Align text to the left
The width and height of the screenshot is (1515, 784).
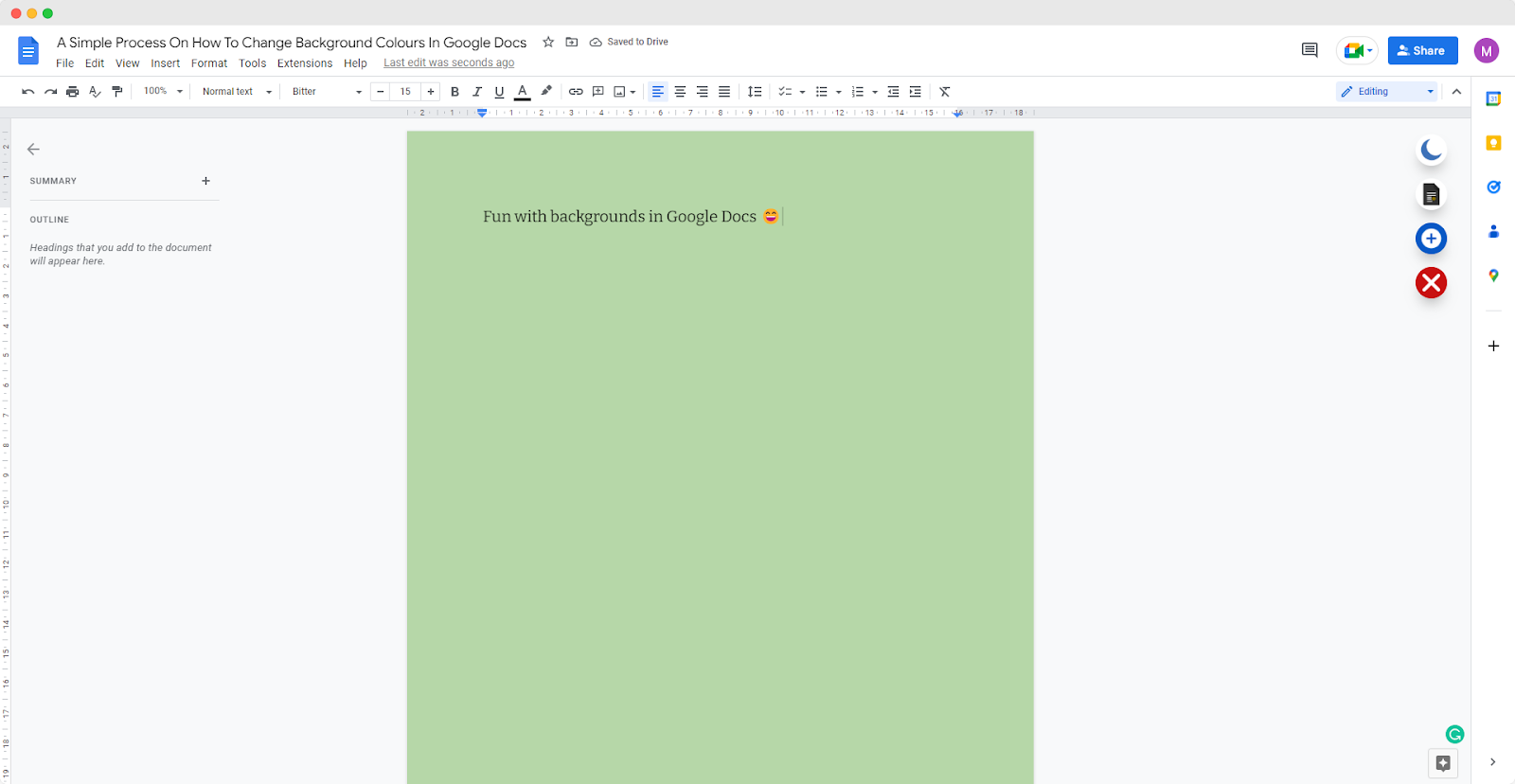click(658, 92)
